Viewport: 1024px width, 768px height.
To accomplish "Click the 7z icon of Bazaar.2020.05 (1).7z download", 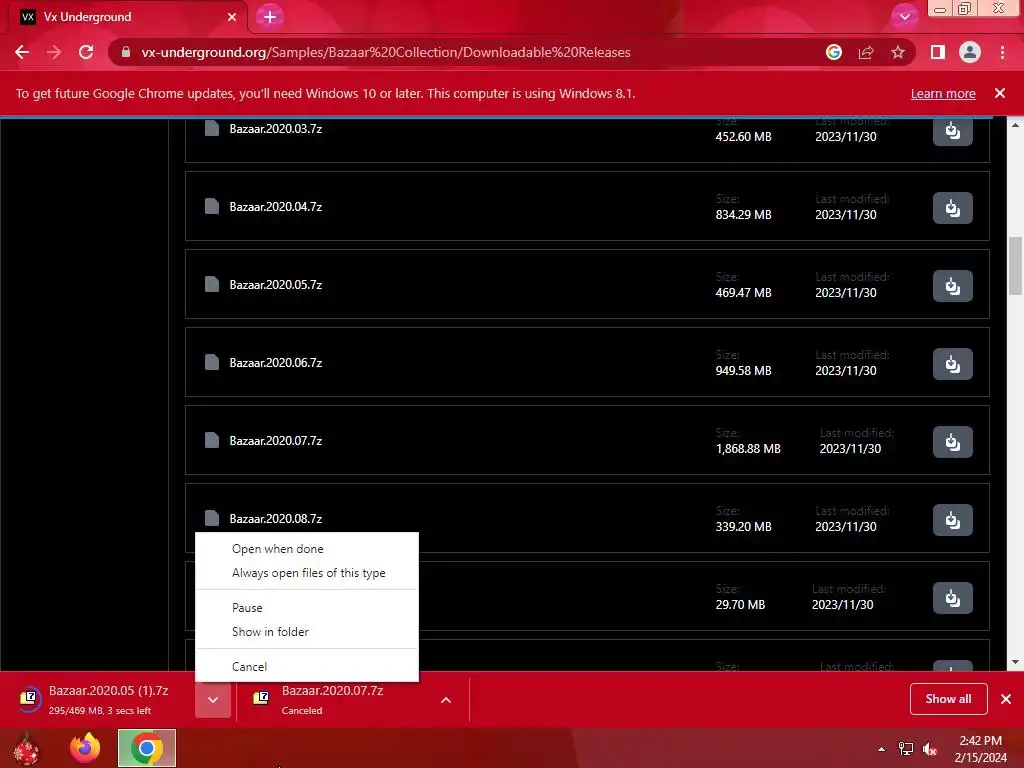I will pos(29,699).
